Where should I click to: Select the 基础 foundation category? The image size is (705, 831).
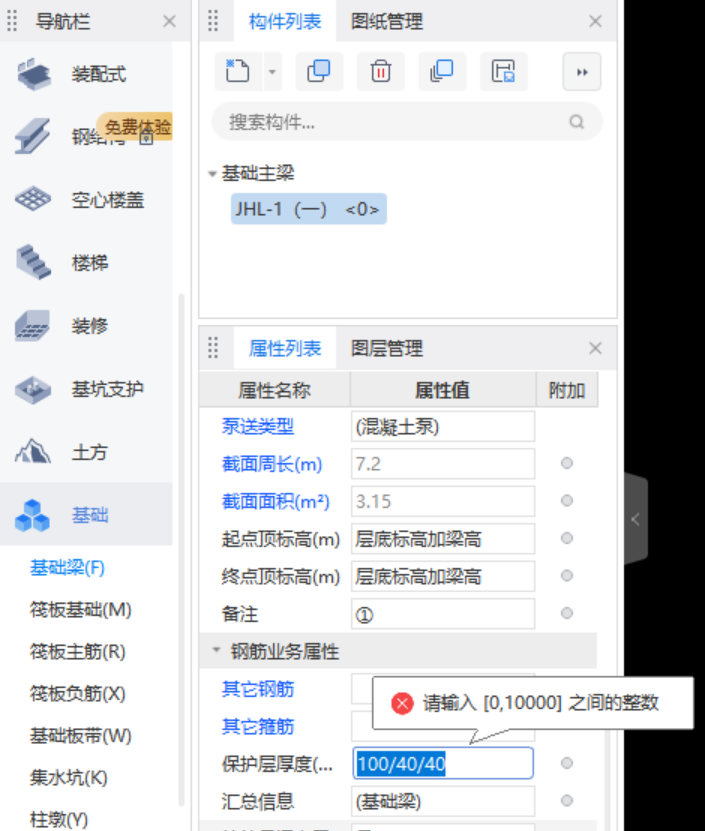point(86,514)
